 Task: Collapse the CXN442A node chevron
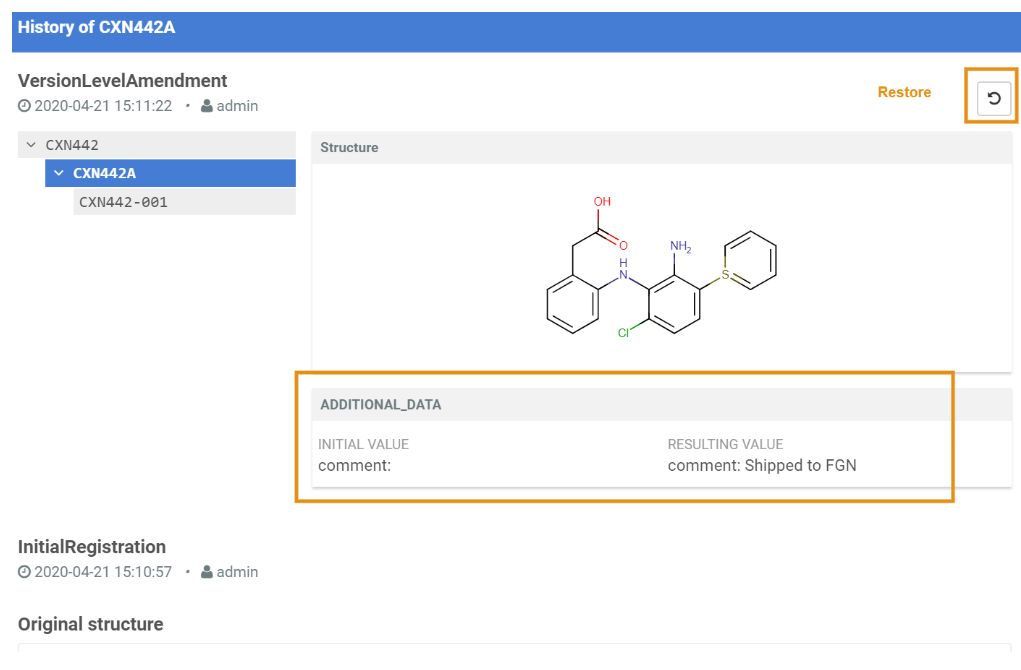59,173
